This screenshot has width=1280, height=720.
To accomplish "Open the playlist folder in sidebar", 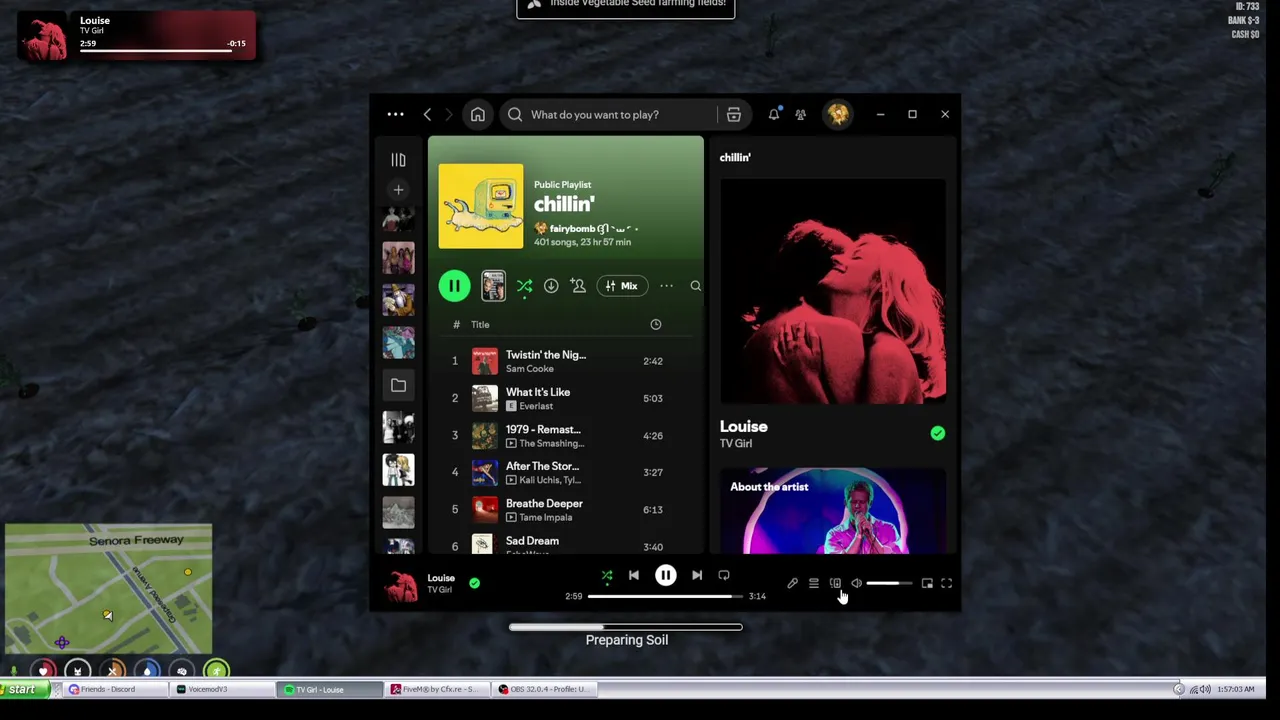I will (x=398, y=385).
